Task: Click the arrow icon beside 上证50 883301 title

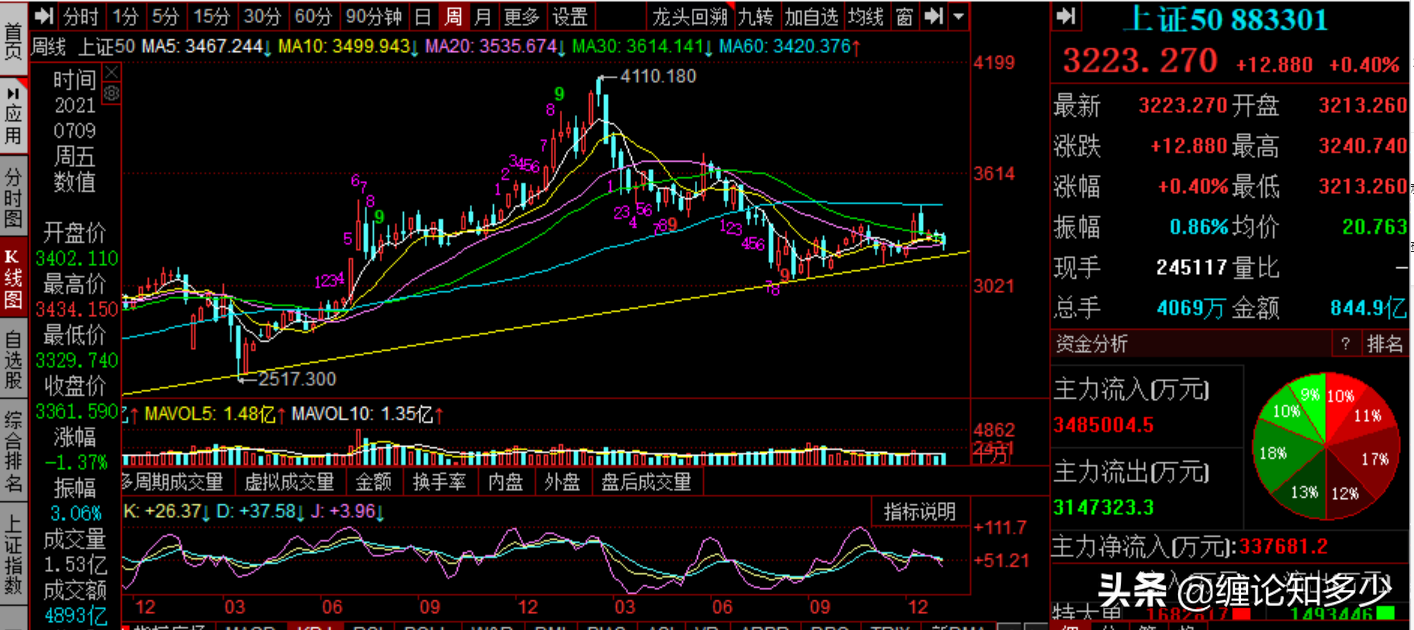Action: 1066,16
